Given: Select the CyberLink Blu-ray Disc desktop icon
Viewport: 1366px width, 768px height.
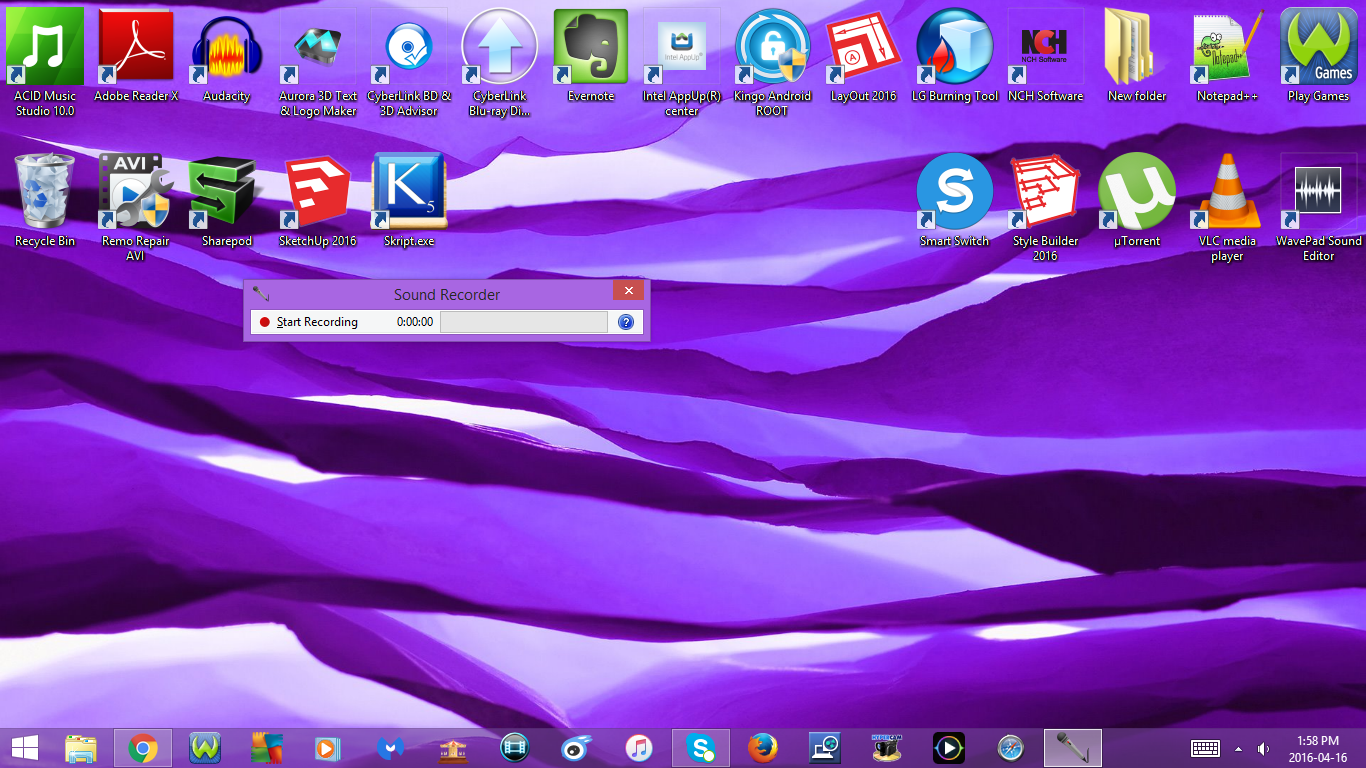Looking at the screenshot, I should [x=500, y=62].
